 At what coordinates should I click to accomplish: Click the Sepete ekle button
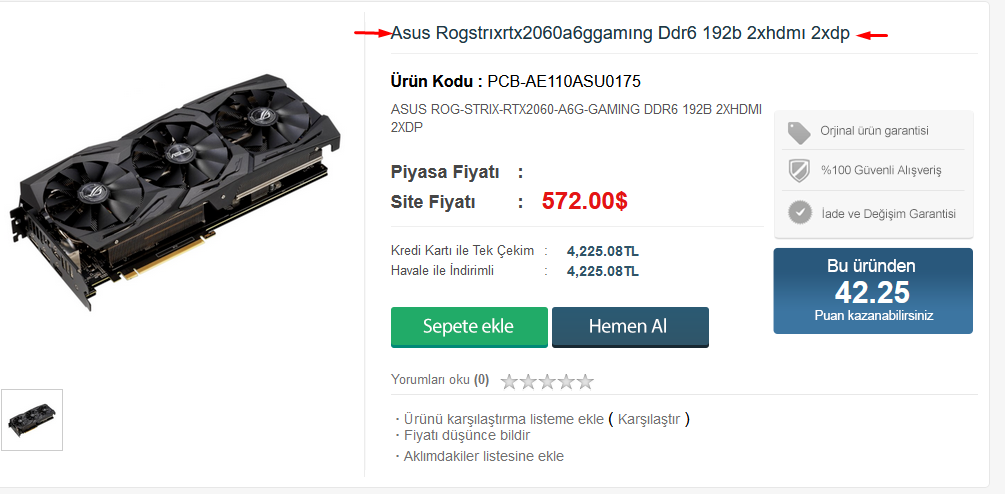point(469,327)
